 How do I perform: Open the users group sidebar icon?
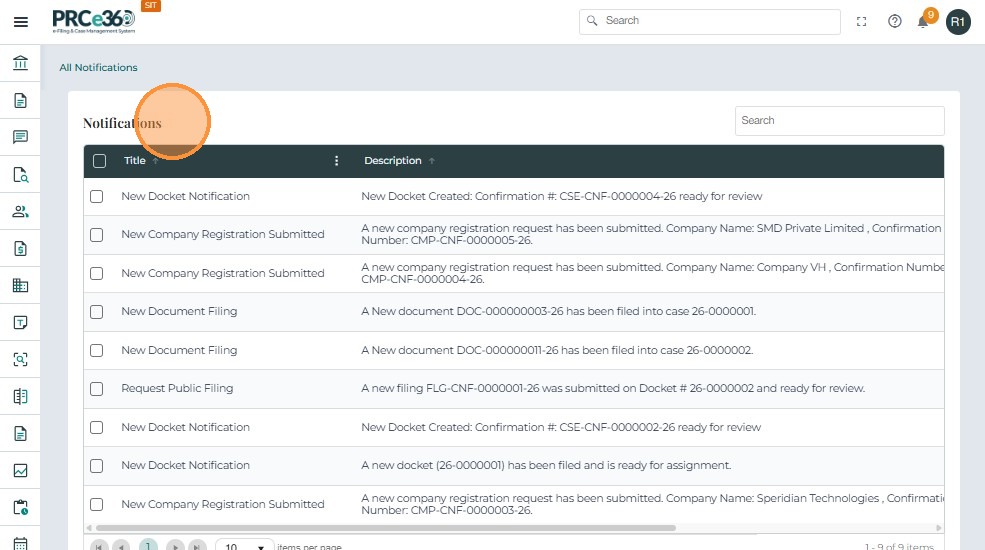[x=20, y=211]
